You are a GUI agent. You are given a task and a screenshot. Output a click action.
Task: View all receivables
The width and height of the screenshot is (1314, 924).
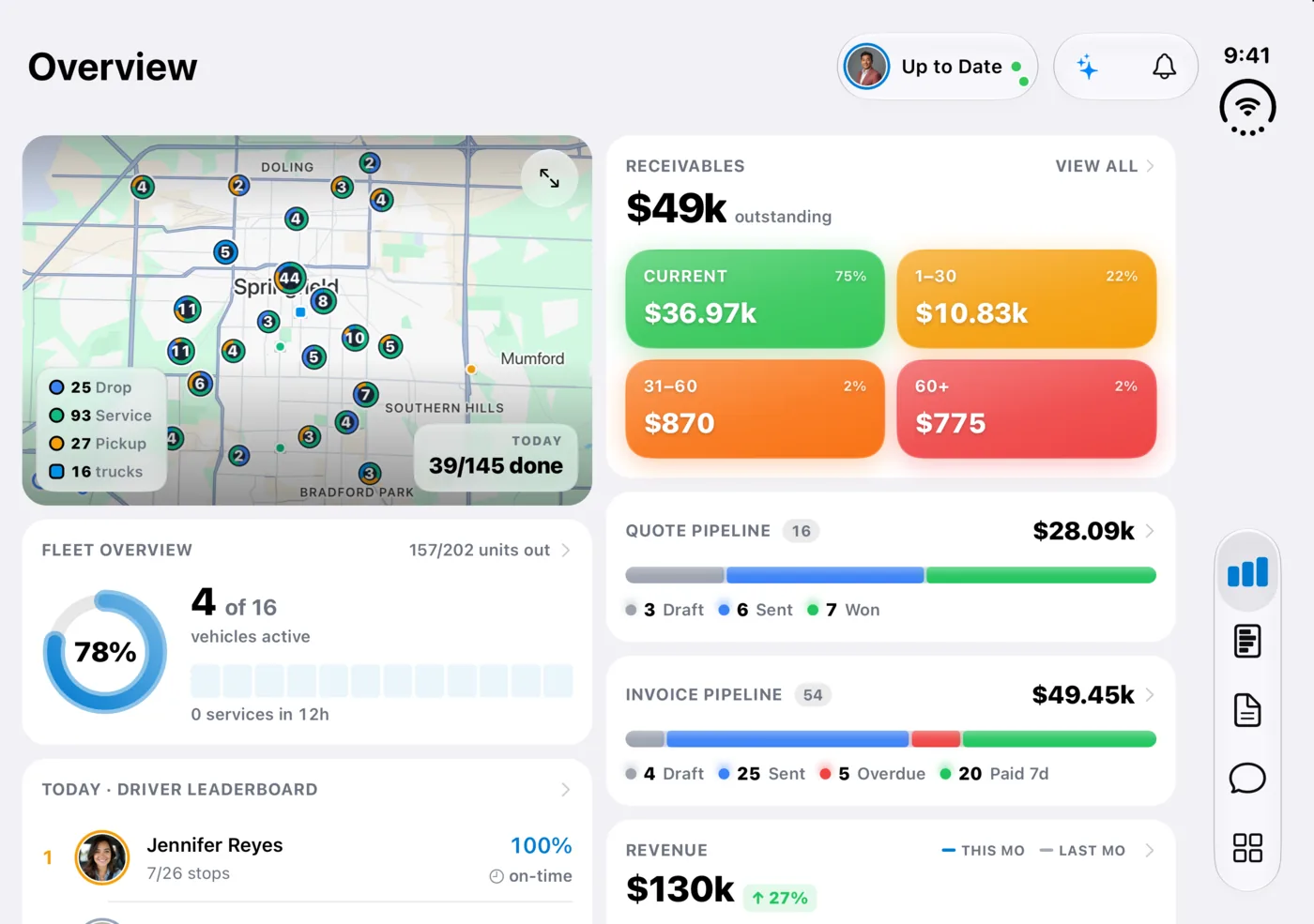pos(1105,166)
